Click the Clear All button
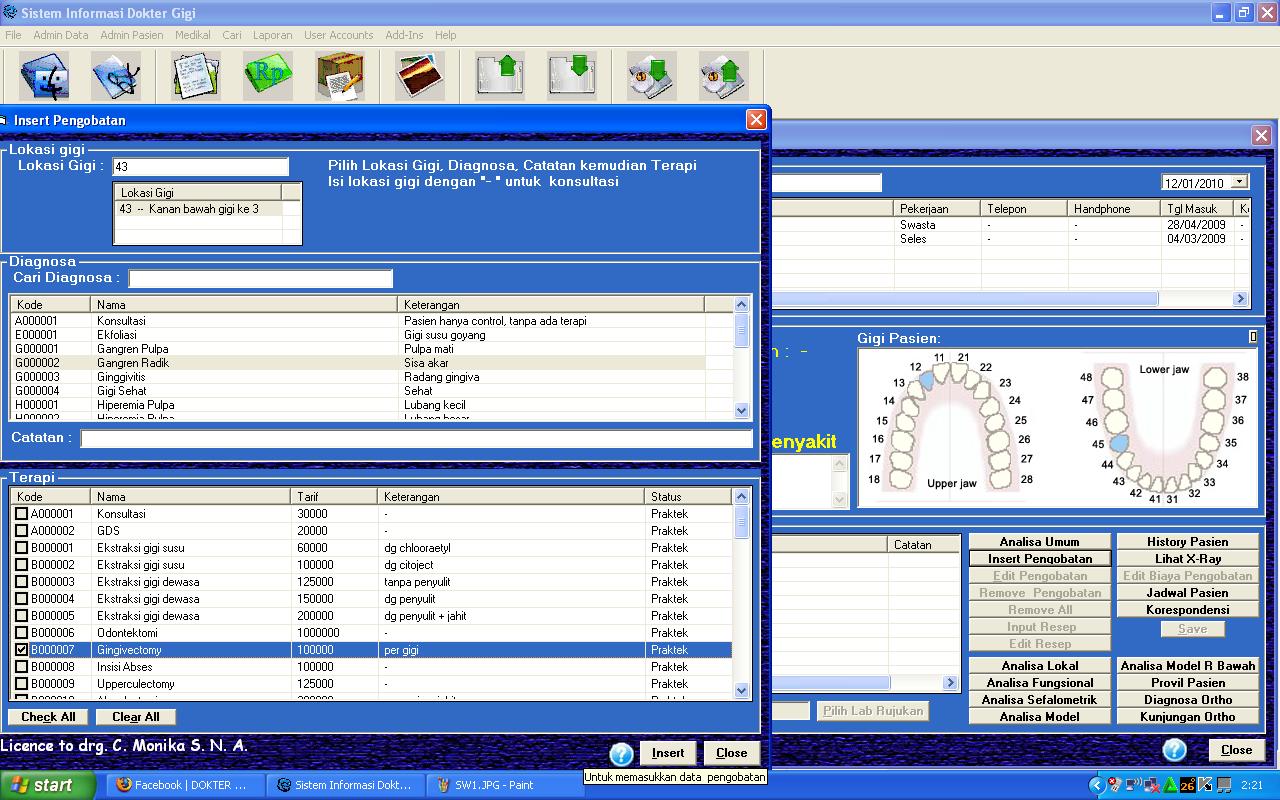This screenshot has height=800, width=1280. [x=136, y=717]
